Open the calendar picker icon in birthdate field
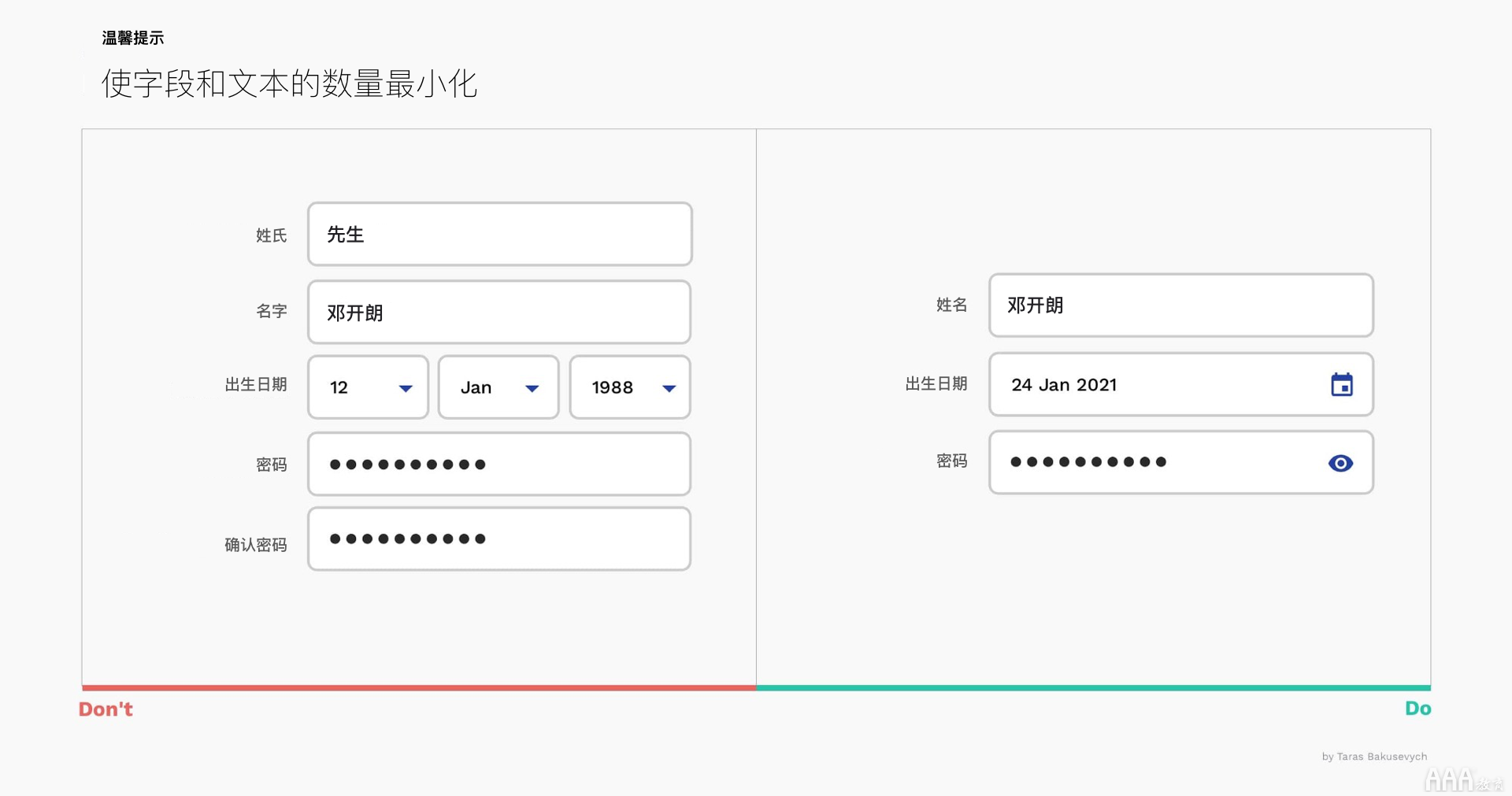 click(1342, 384)
